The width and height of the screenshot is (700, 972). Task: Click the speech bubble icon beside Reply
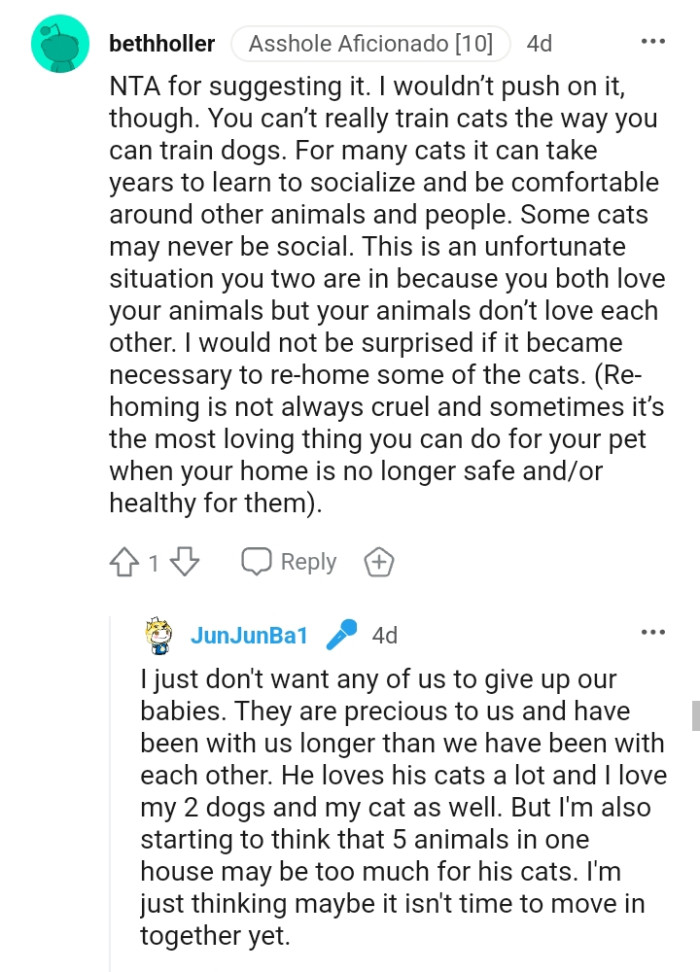coord(257,562)
